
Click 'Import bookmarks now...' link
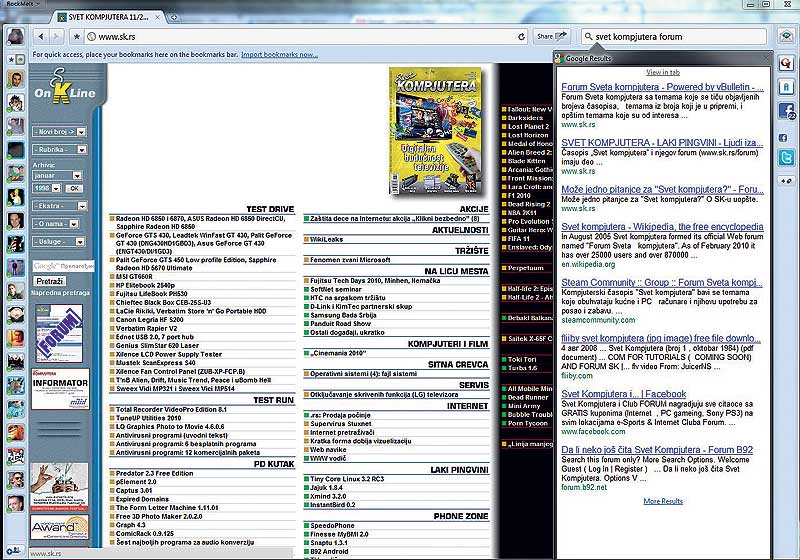pos(280,54)
